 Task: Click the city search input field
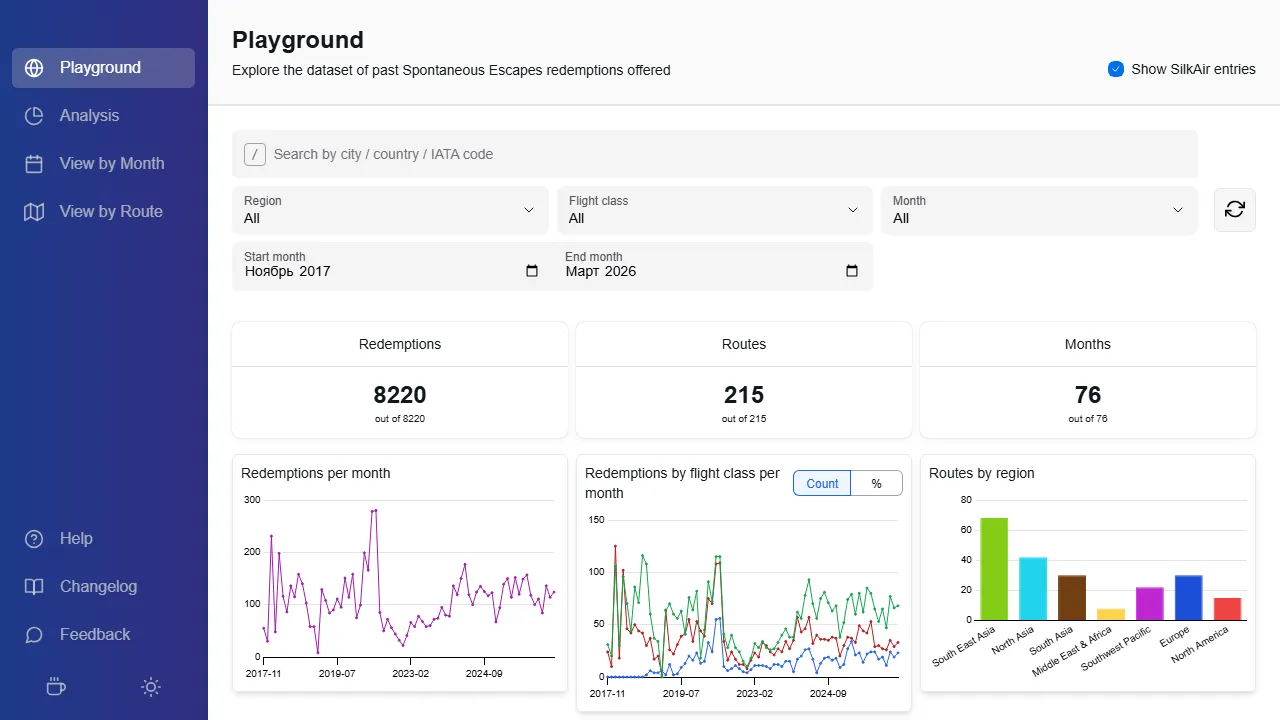[x=714, y=153]
